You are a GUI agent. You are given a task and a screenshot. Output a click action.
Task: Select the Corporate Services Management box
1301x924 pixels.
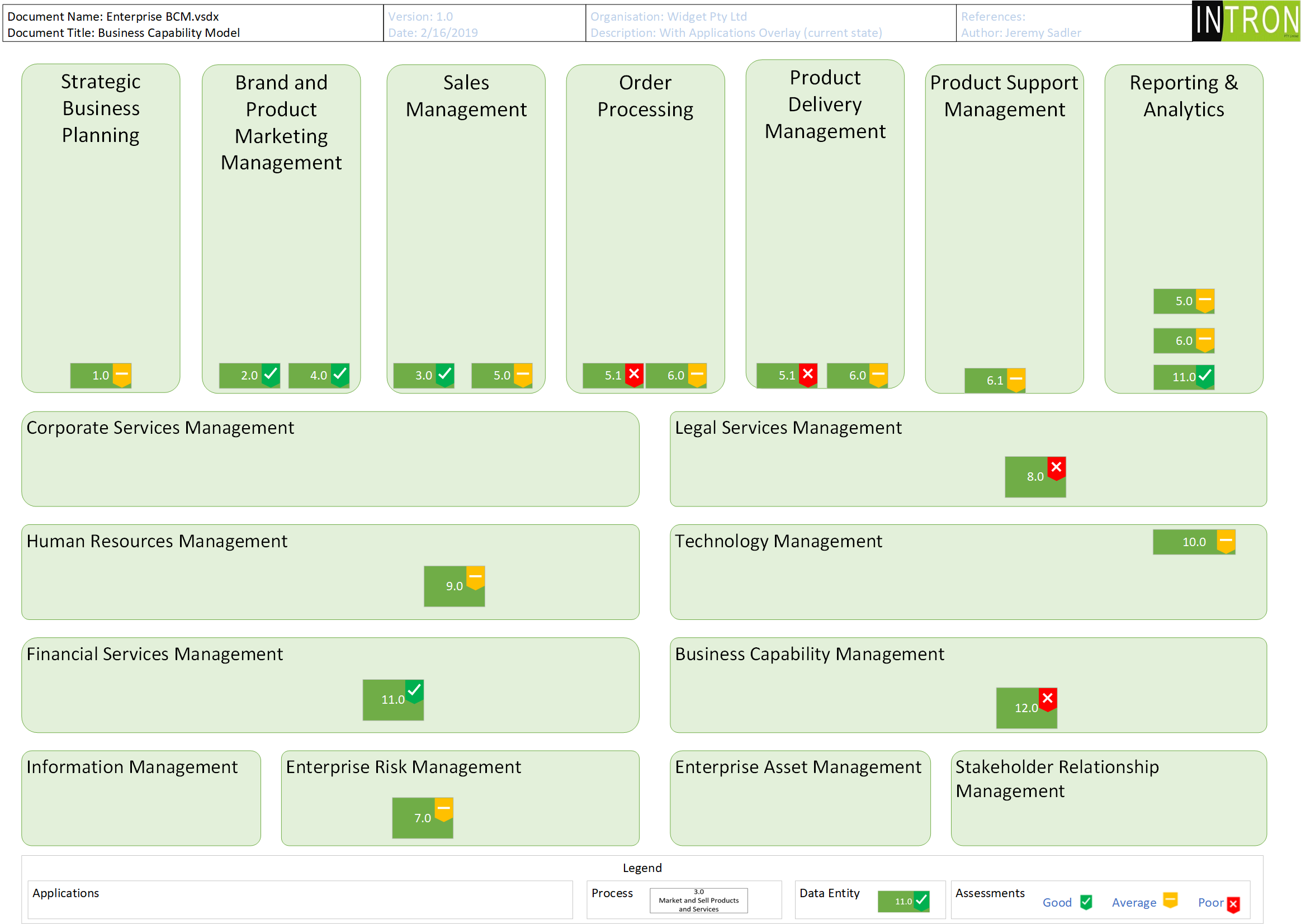click(x=330, y=458)
